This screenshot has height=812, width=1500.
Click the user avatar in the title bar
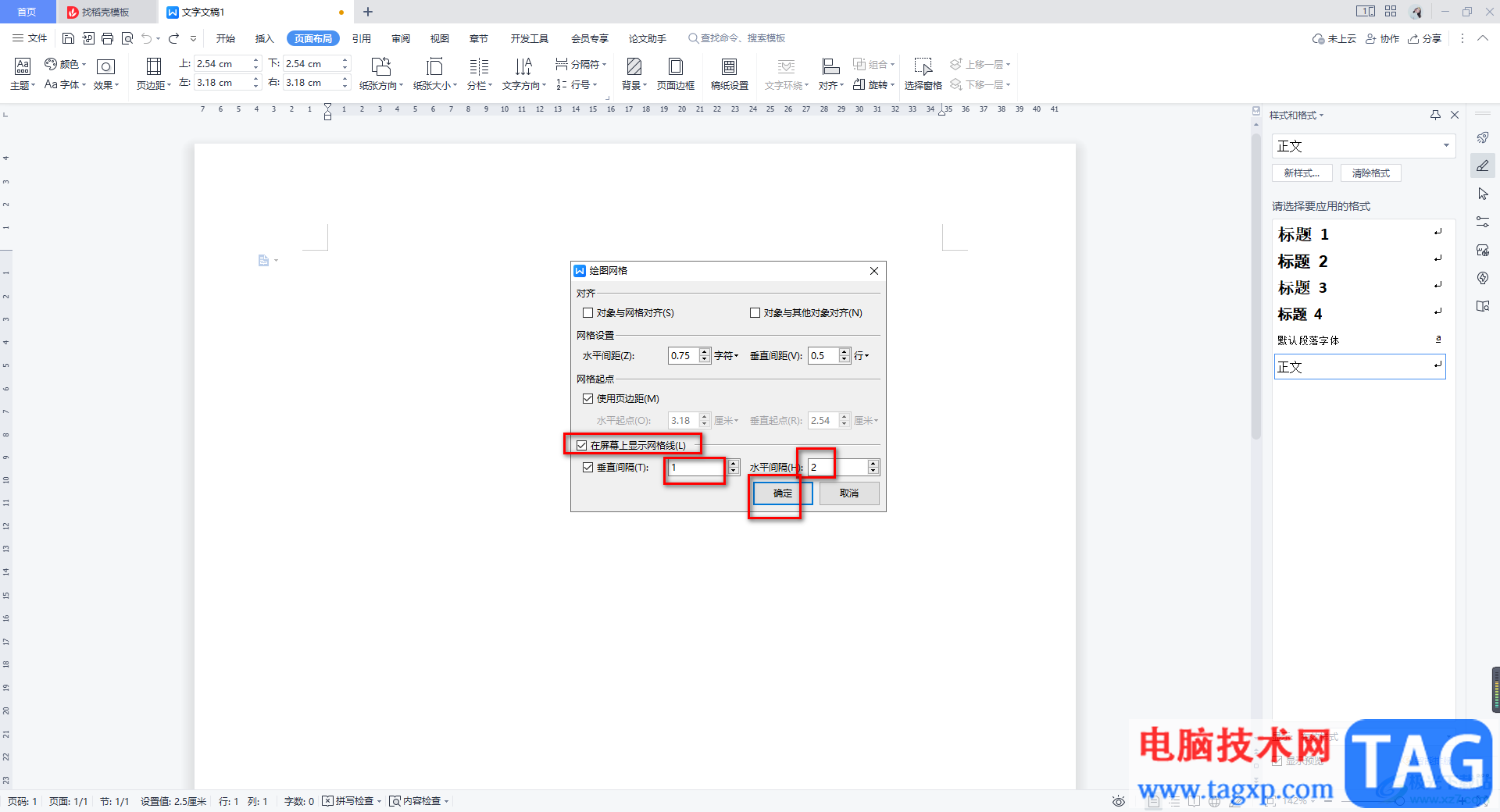[1416, 12]
